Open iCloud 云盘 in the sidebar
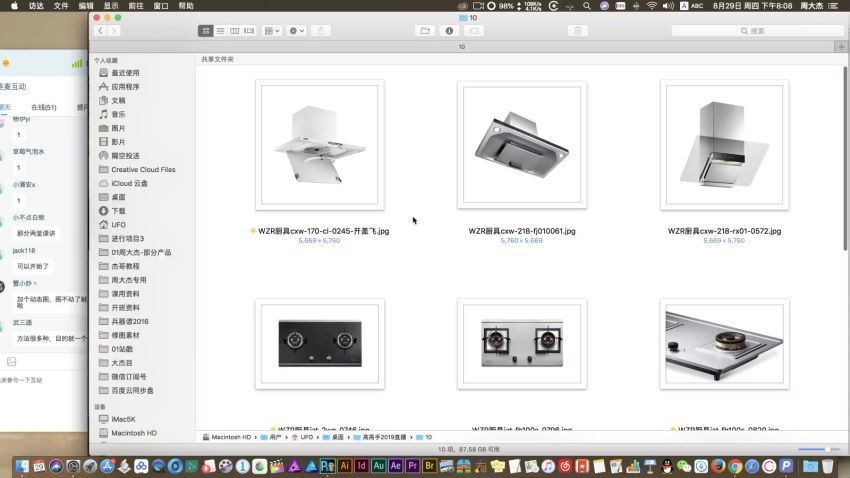The height and width of the screenshot is (478, 850). tap(129, 183)
